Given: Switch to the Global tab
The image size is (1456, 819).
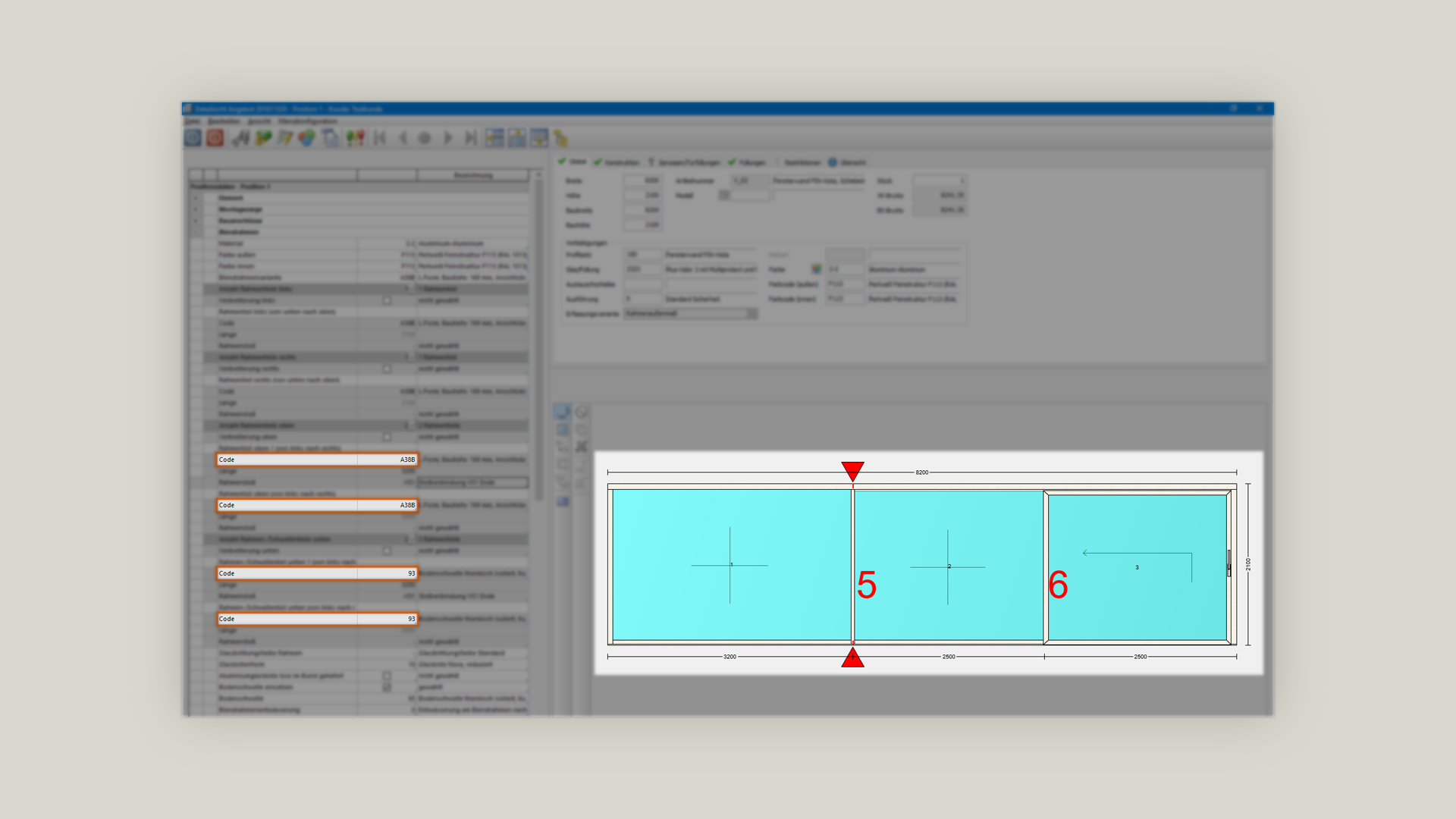Looking at the screenshot, I should coord(573,162).
